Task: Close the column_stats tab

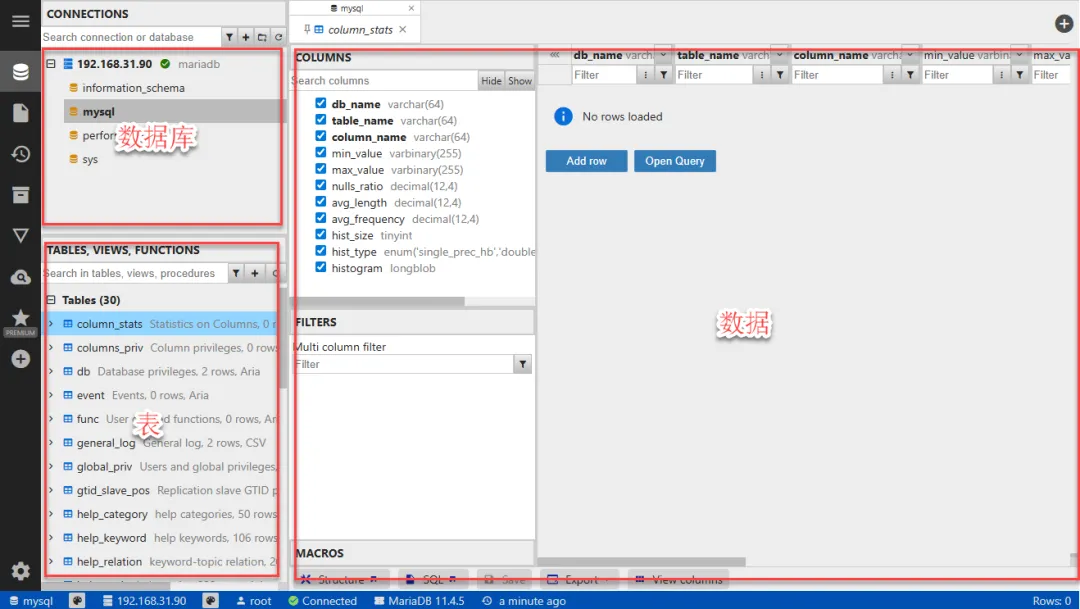Action: [x=403, y=30]
